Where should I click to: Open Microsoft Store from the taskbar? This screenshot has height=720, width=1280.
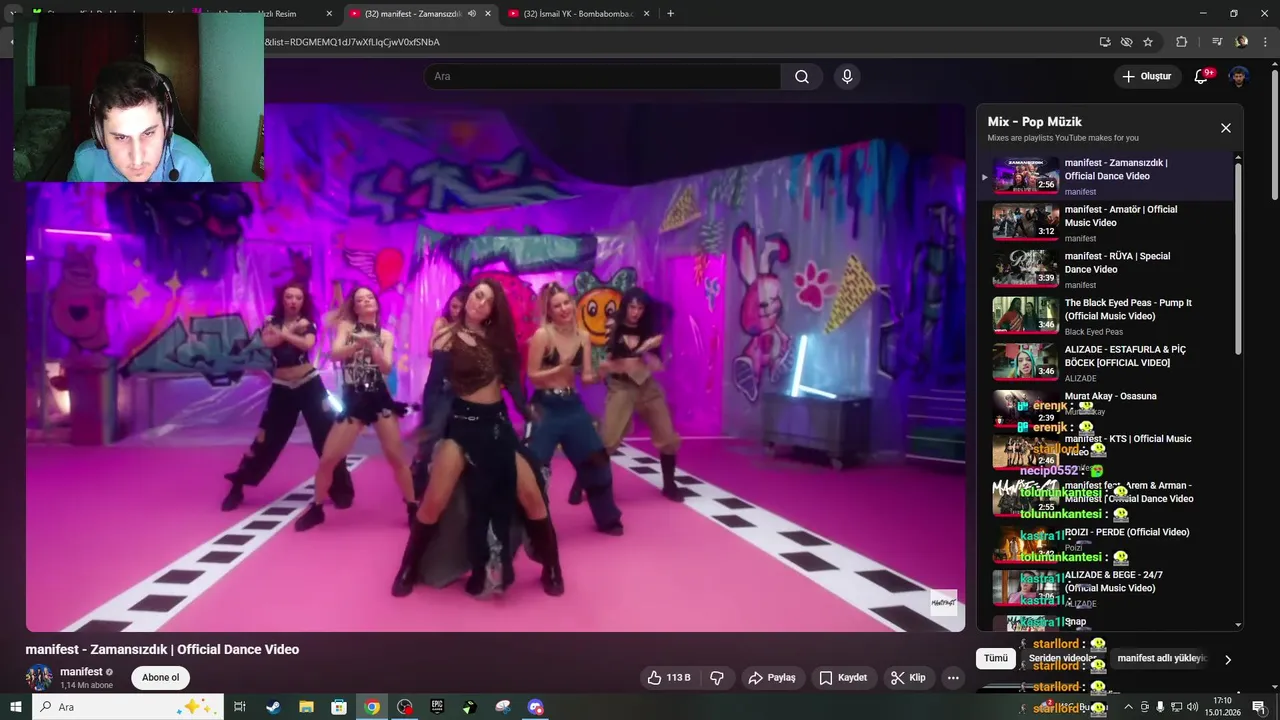coord(339,707)
